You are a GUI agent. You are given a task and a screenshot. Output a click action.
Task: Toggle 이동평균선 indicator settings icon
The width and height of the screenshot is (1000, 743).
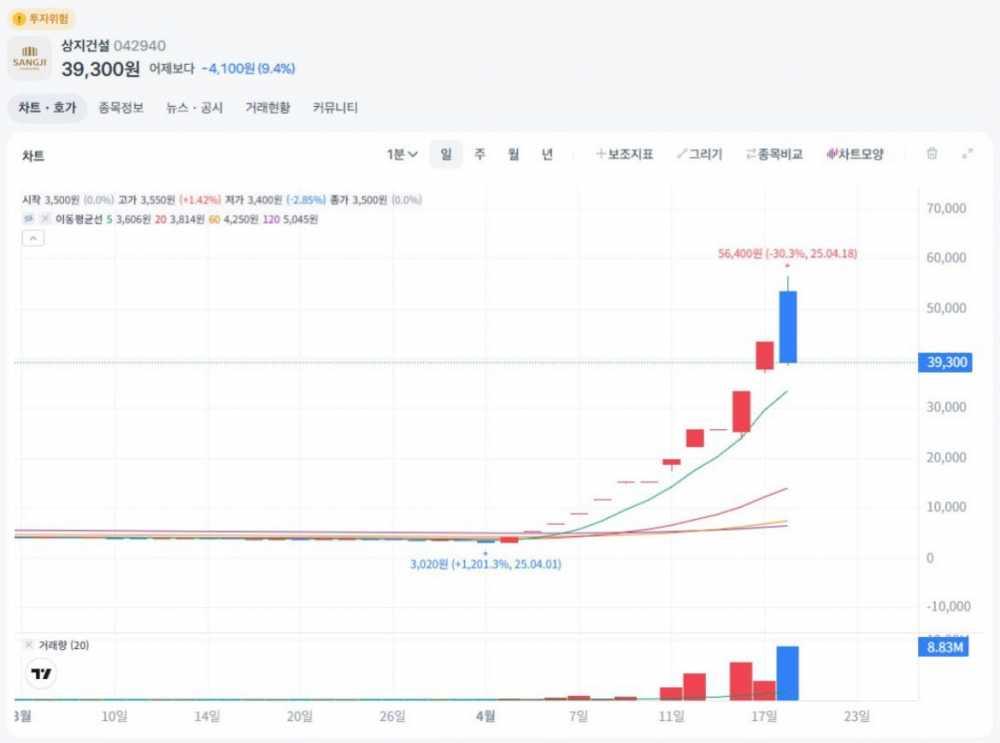click(x=29, y=218)
